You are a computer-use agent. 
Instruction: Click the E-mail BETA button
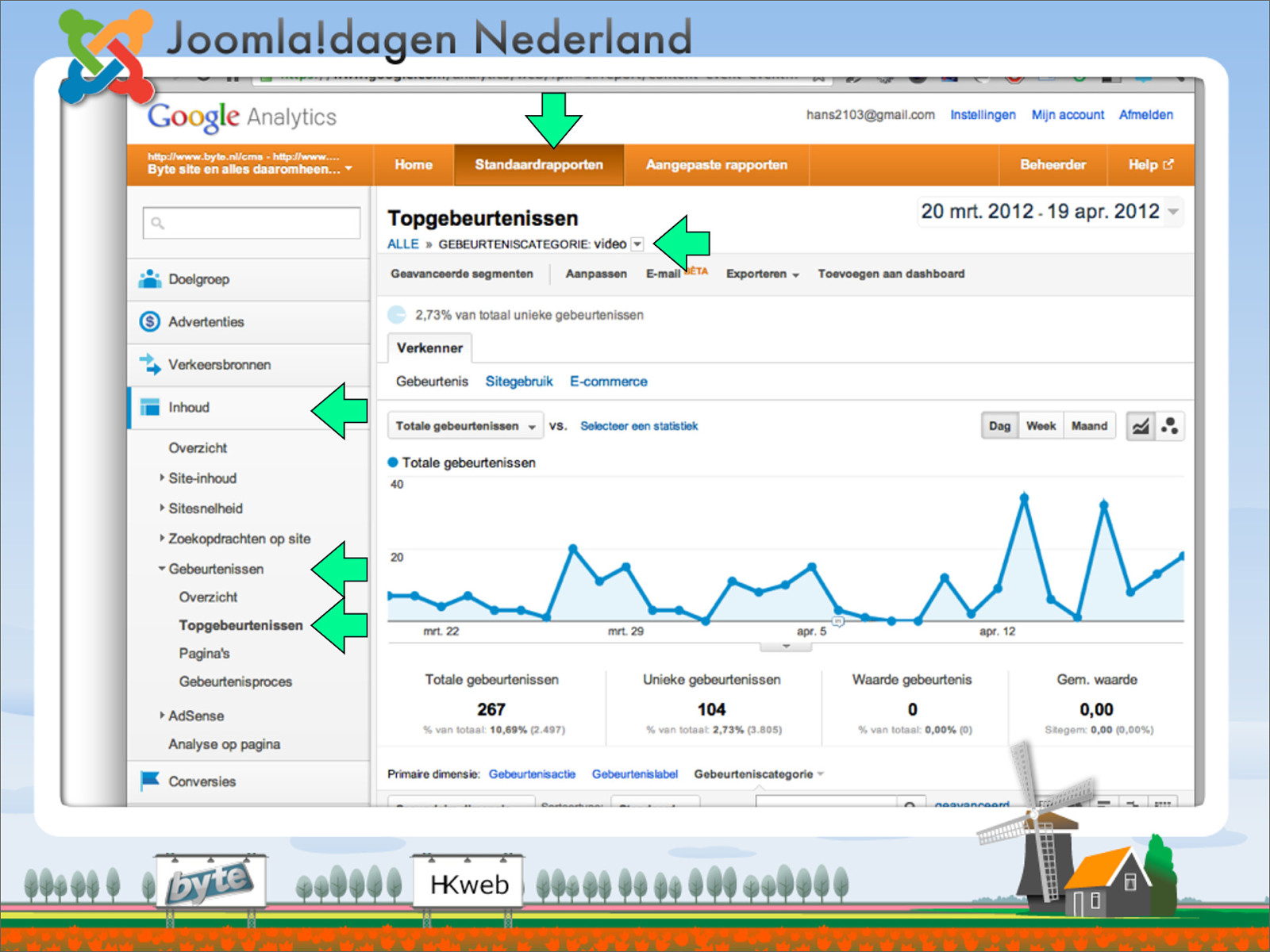coord(676,273)
